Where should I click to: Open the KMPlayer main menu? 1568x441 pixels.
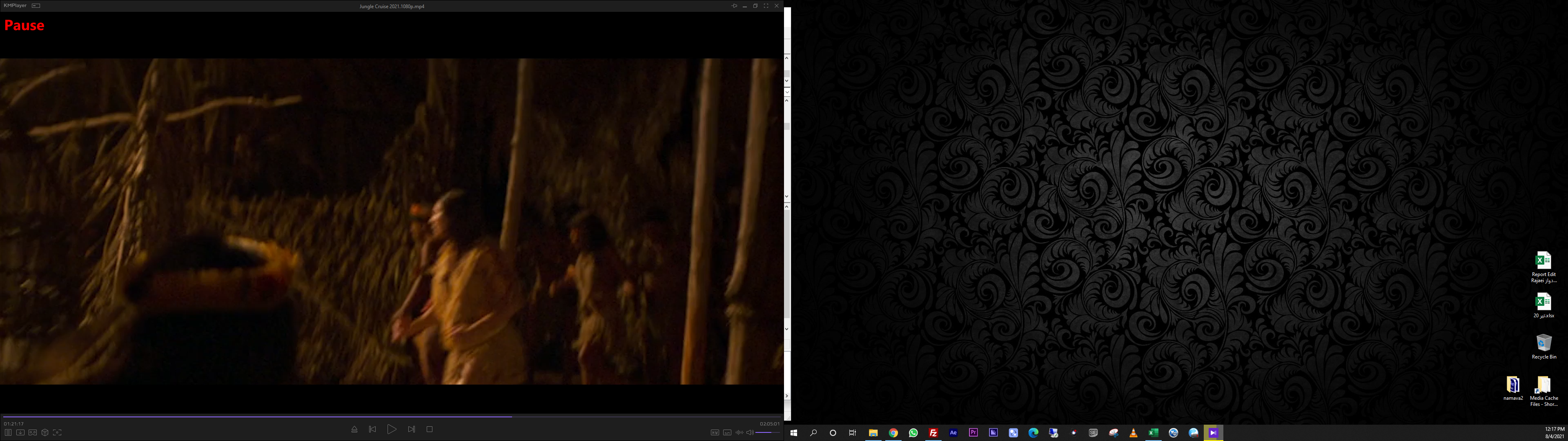click(15, 5)
